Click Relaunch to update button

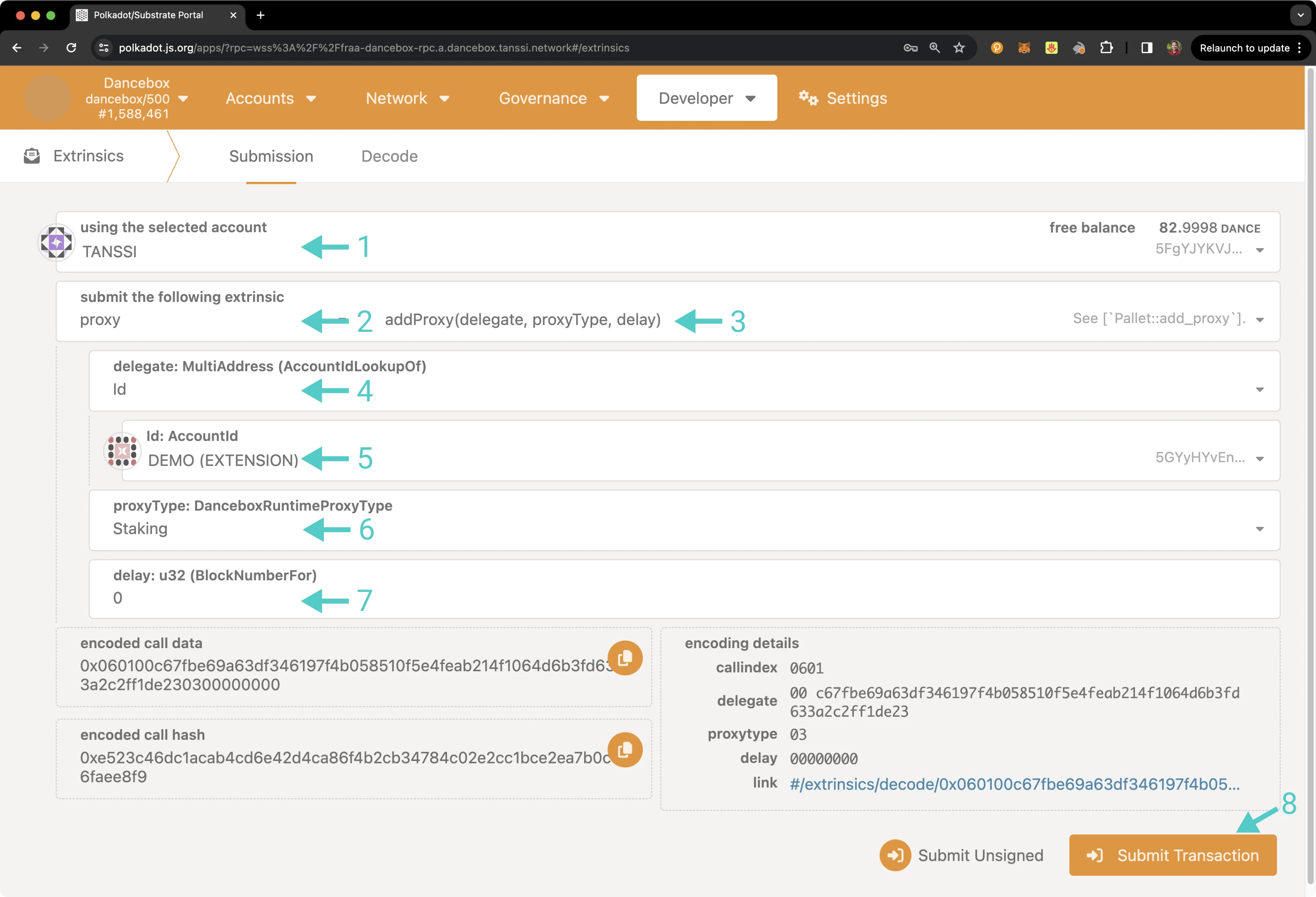[1251, 48]
